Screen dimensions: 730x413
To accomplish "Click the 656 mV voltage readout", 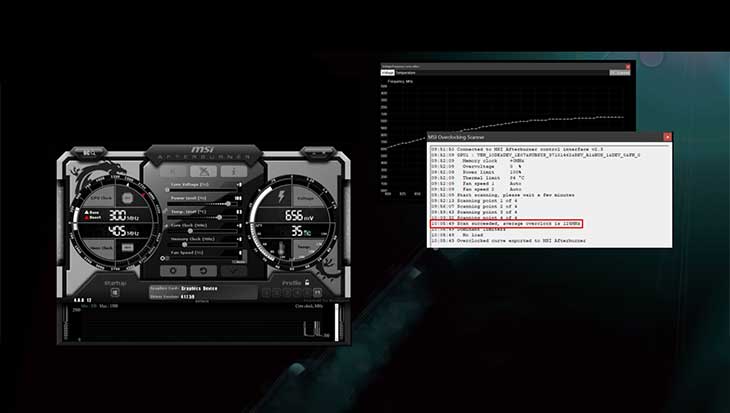I will click(x=299, y=216).
